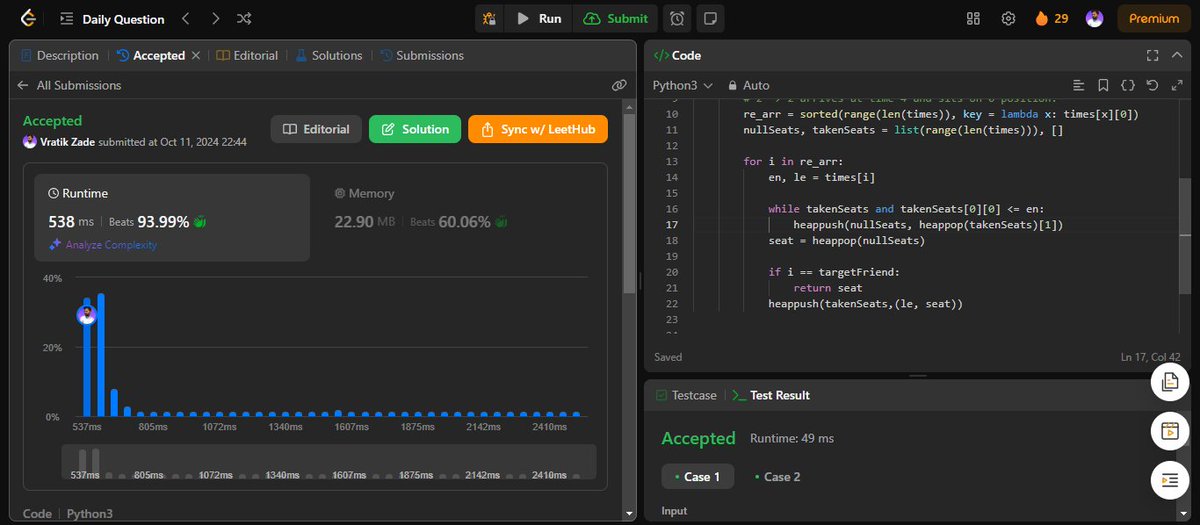Maximize the Code panel fullscreen icon
1200x525 pixels.
coord(1152,56)
